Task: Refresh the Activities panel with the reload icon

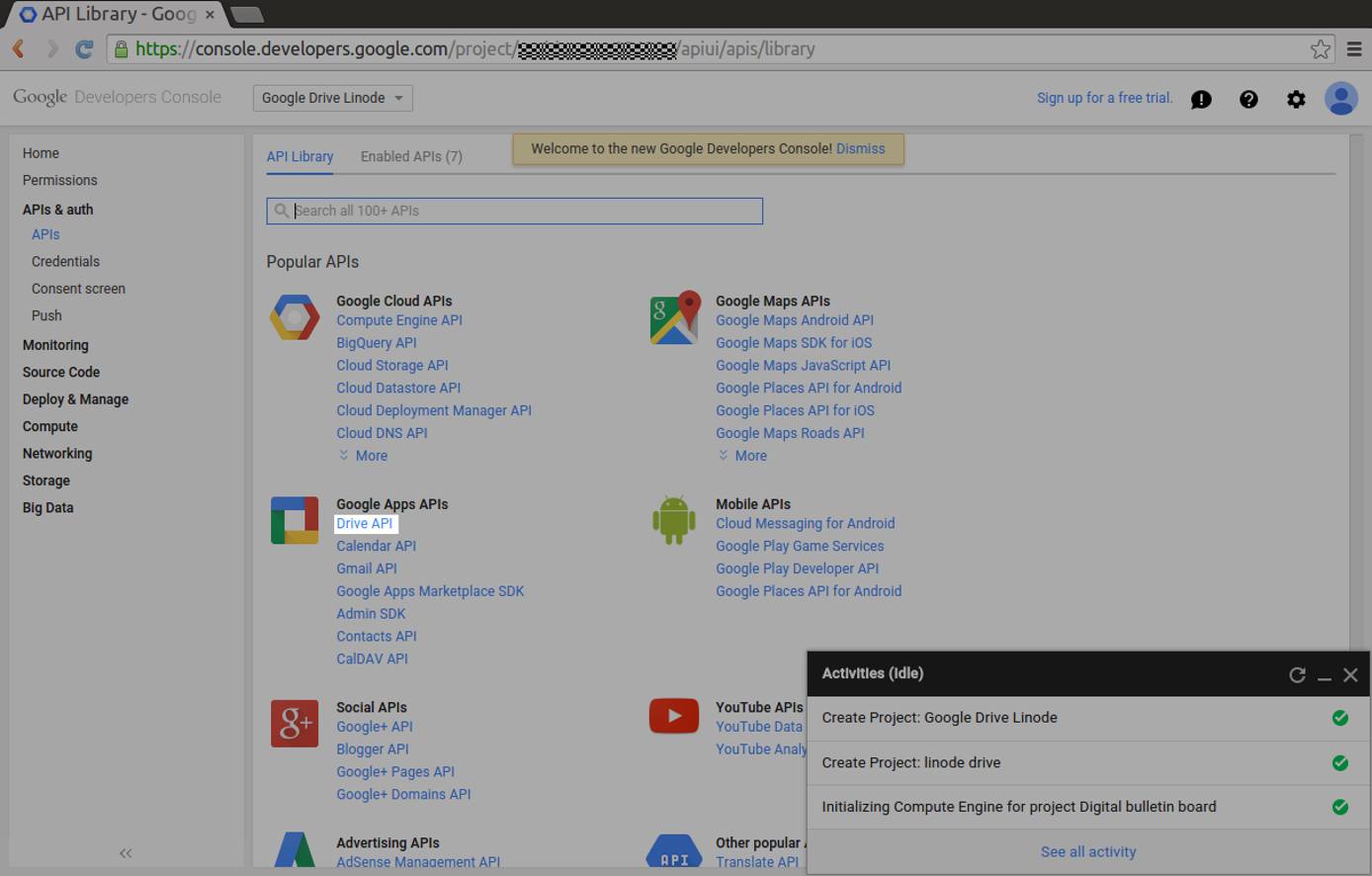Action: (x=1298, y=675)
